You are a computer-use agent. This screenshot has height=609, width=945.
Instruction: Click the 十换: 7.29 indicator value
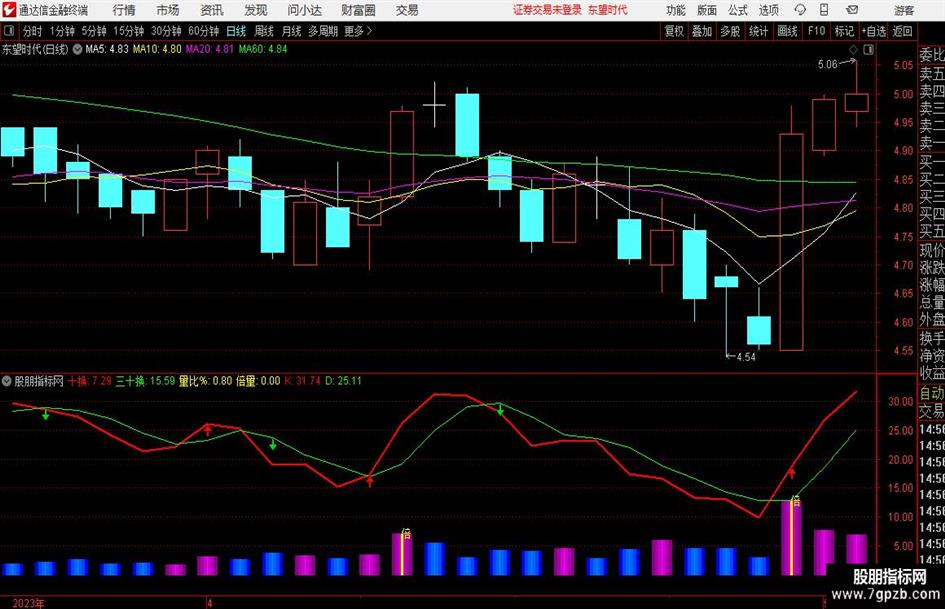point(89,381)
